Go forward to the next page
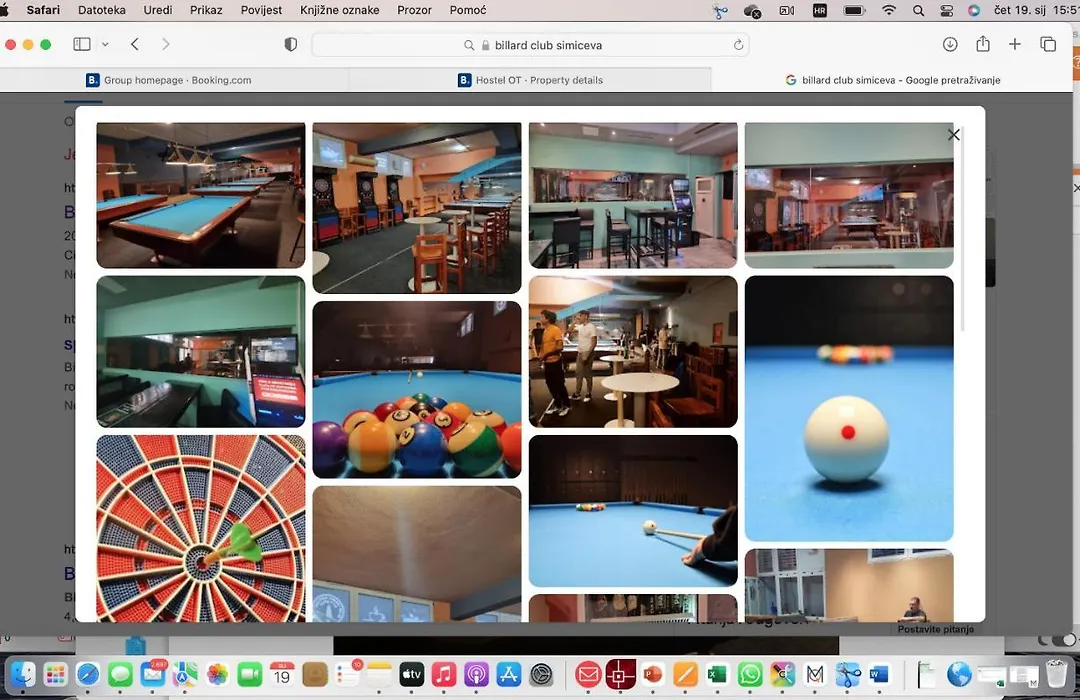Screen dimensions: 1080x700 coord(165,44)
